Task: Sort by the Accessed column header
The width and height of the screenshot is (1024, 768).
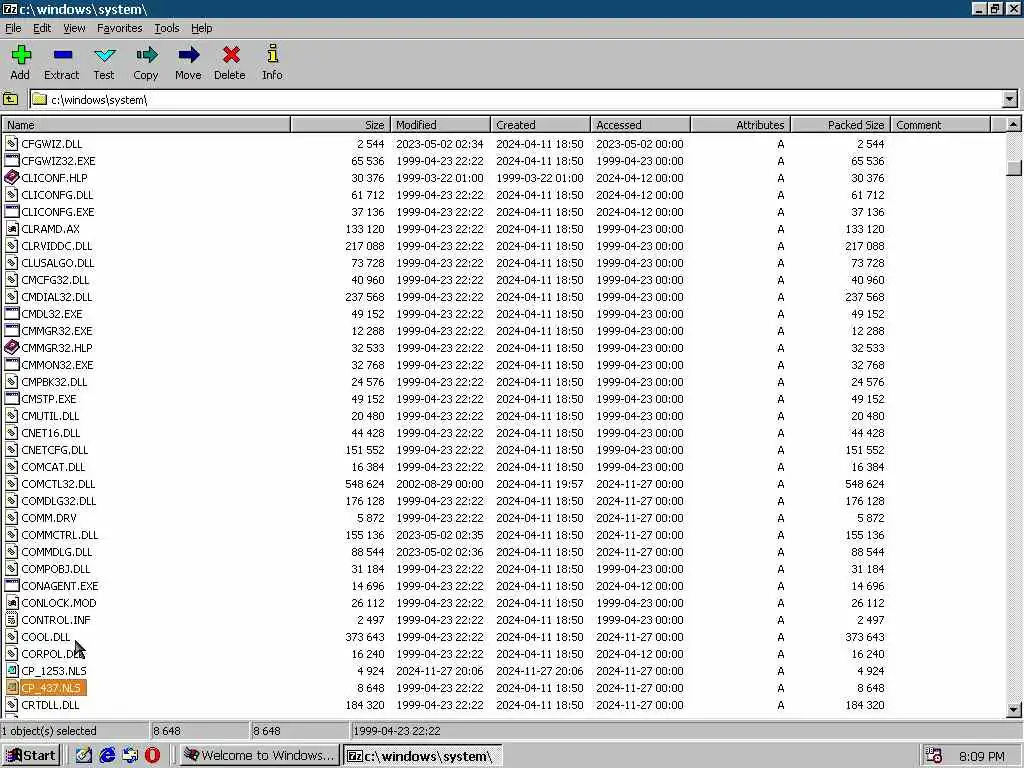Action: click(640, 125)
